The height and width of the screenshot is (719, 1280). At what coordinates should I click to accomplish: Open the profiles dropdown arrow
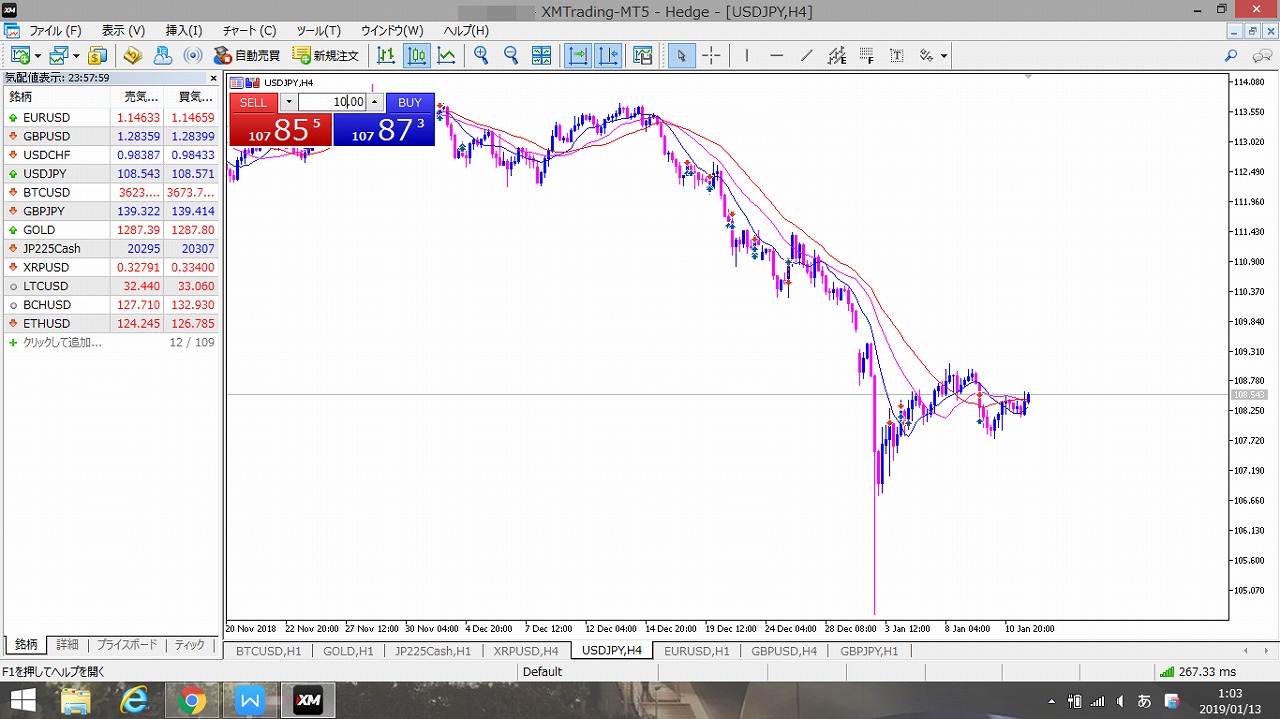76,56
